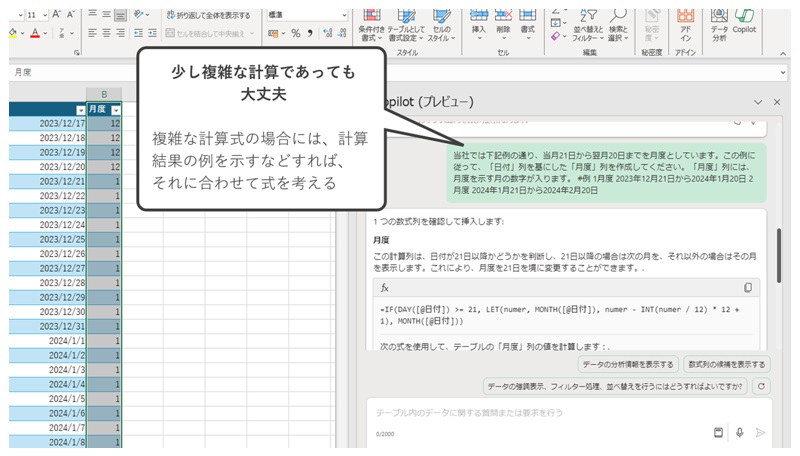Open 条件付き書式 conditional formatting menu
Viewport: 800px width, 456px height.
tap(371, 26)
